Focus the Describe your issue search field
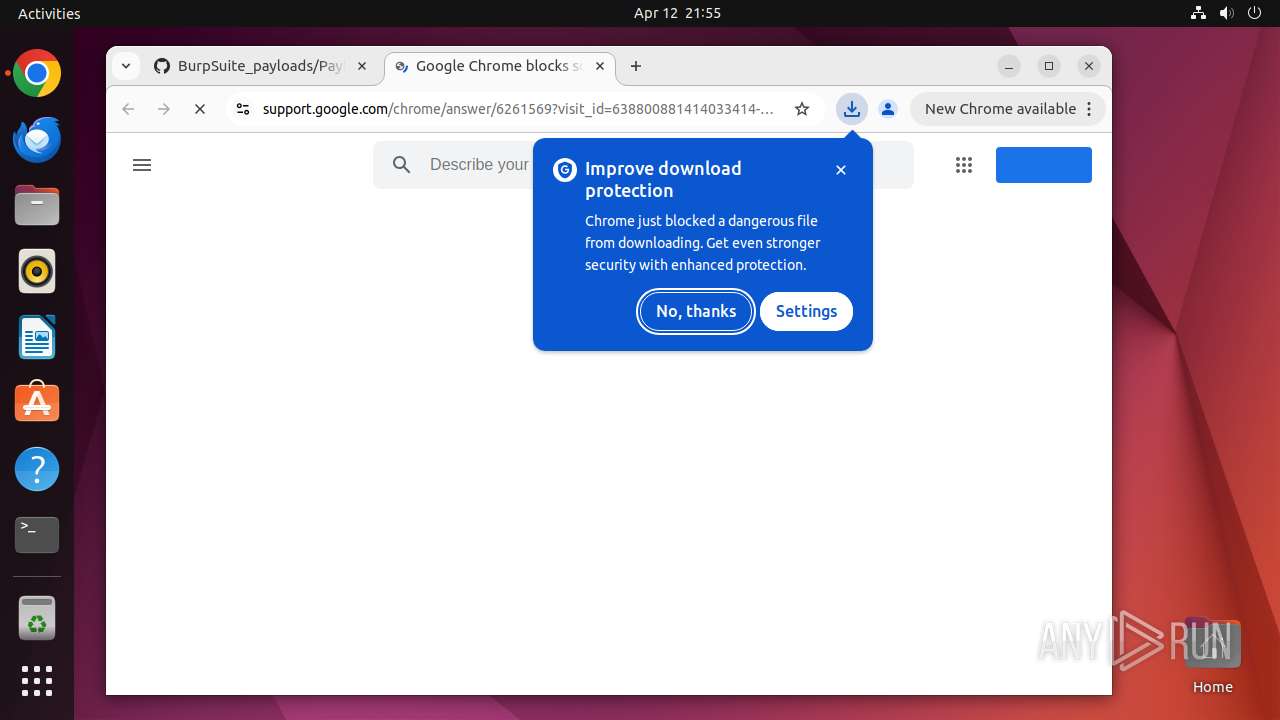The image size is (1280, 720). 643,165
